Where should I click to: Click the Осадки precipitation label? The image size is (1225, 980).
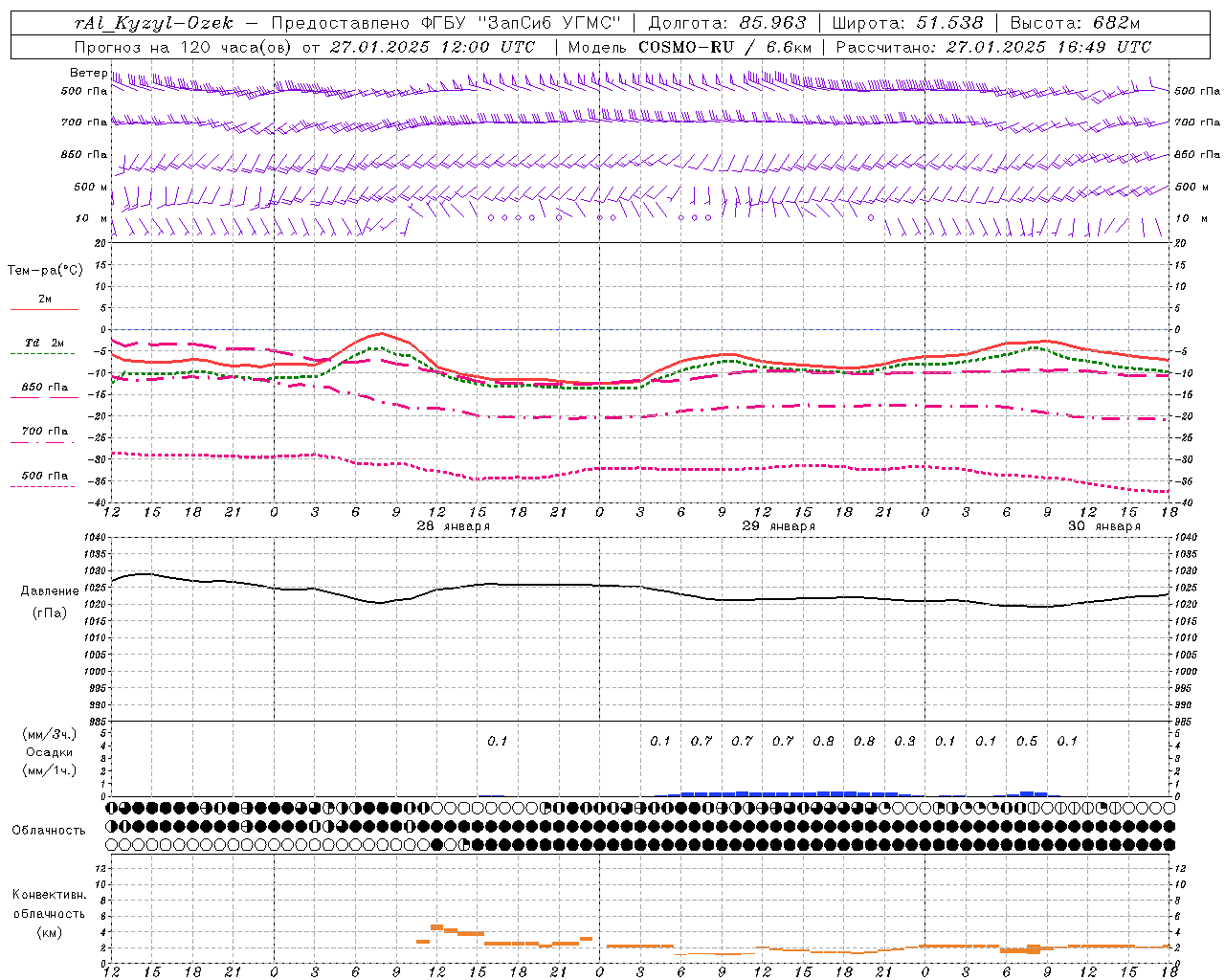(49, 752)
